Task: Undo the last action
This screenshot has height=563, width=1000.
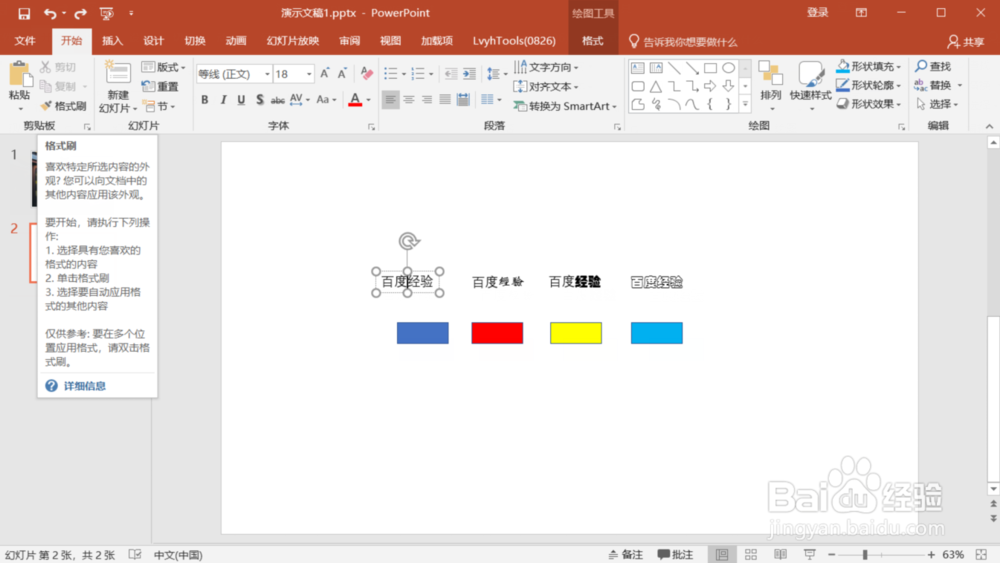Action: coord(50,13)
